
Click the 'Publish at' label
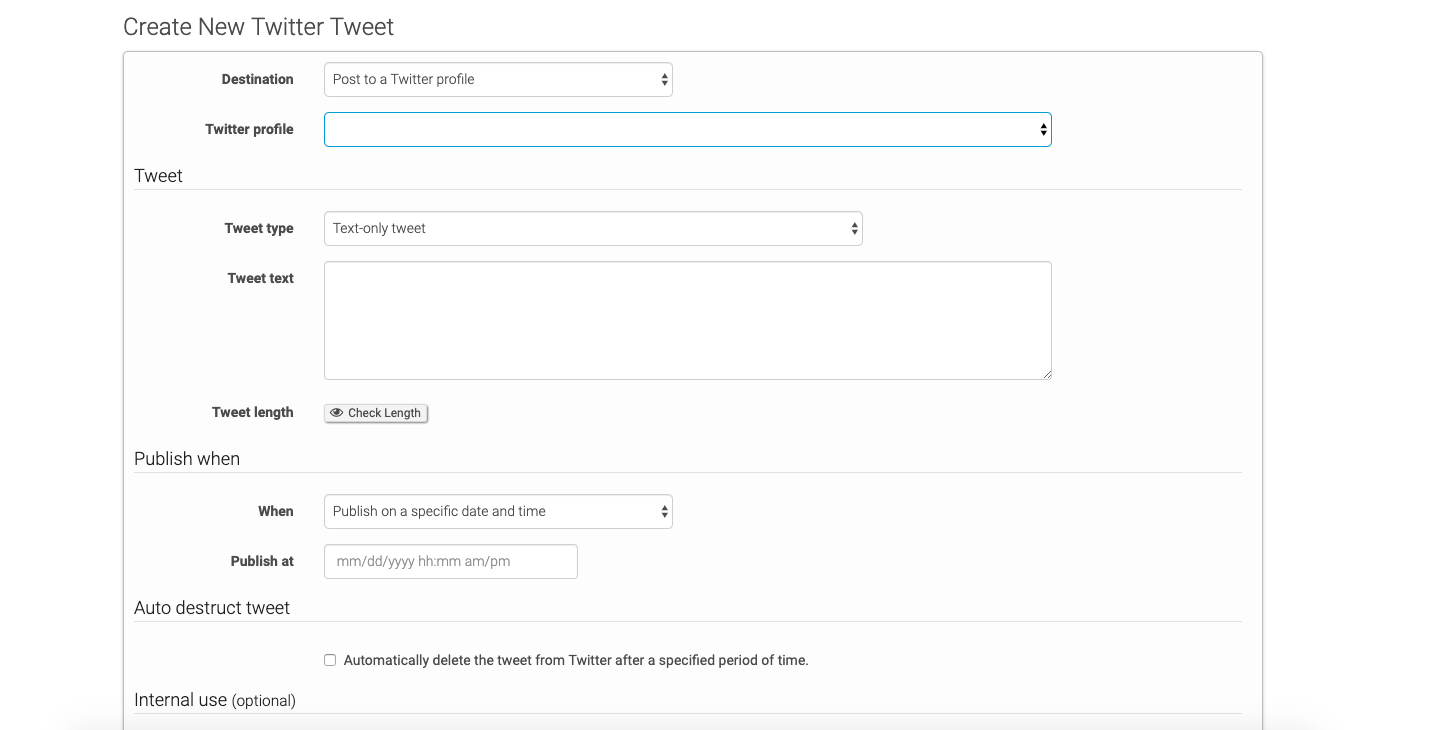[262, 561]
